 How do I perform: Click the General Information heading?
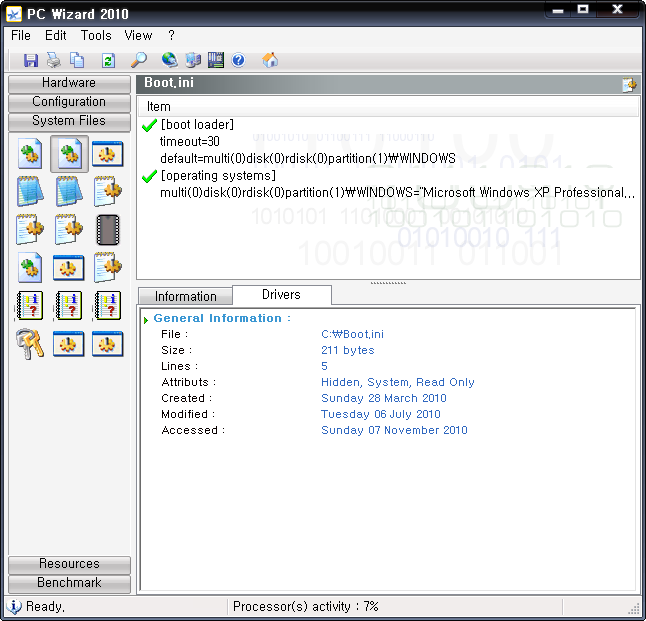[222, 319]
